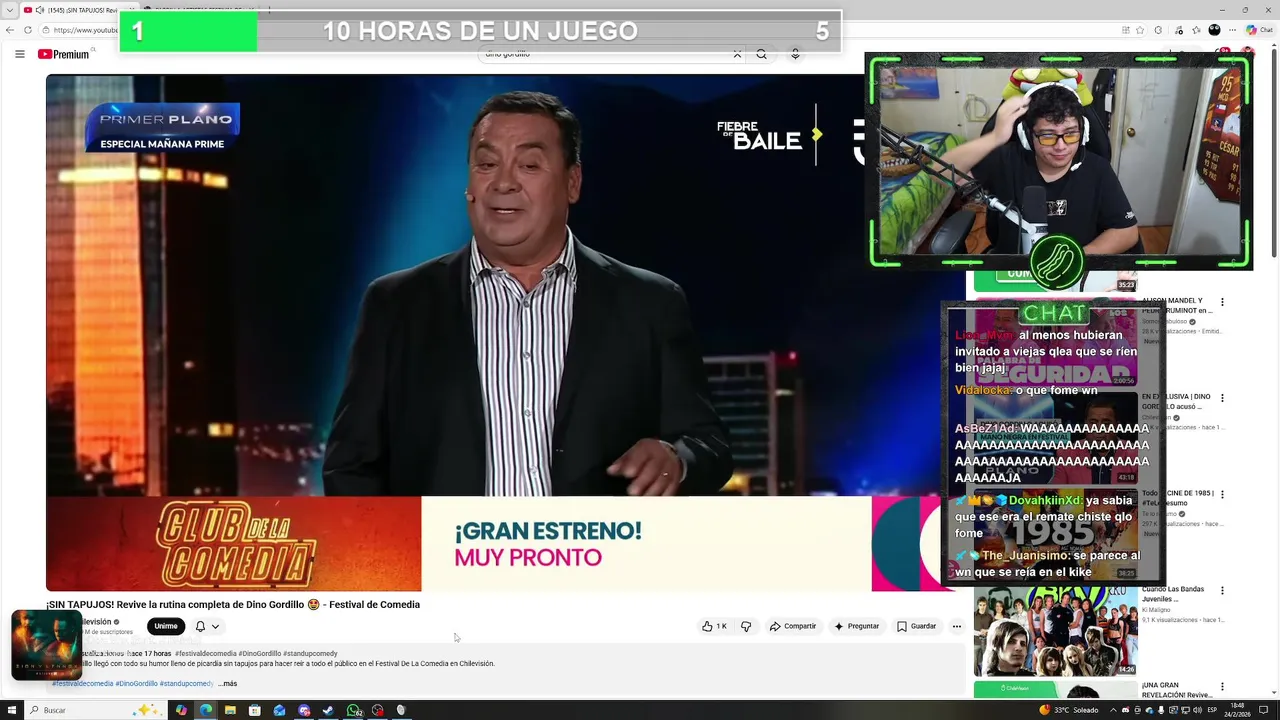The image size is (1280, 720).
Task: Start voice search with the microphone icon
Action: point(795,54)
